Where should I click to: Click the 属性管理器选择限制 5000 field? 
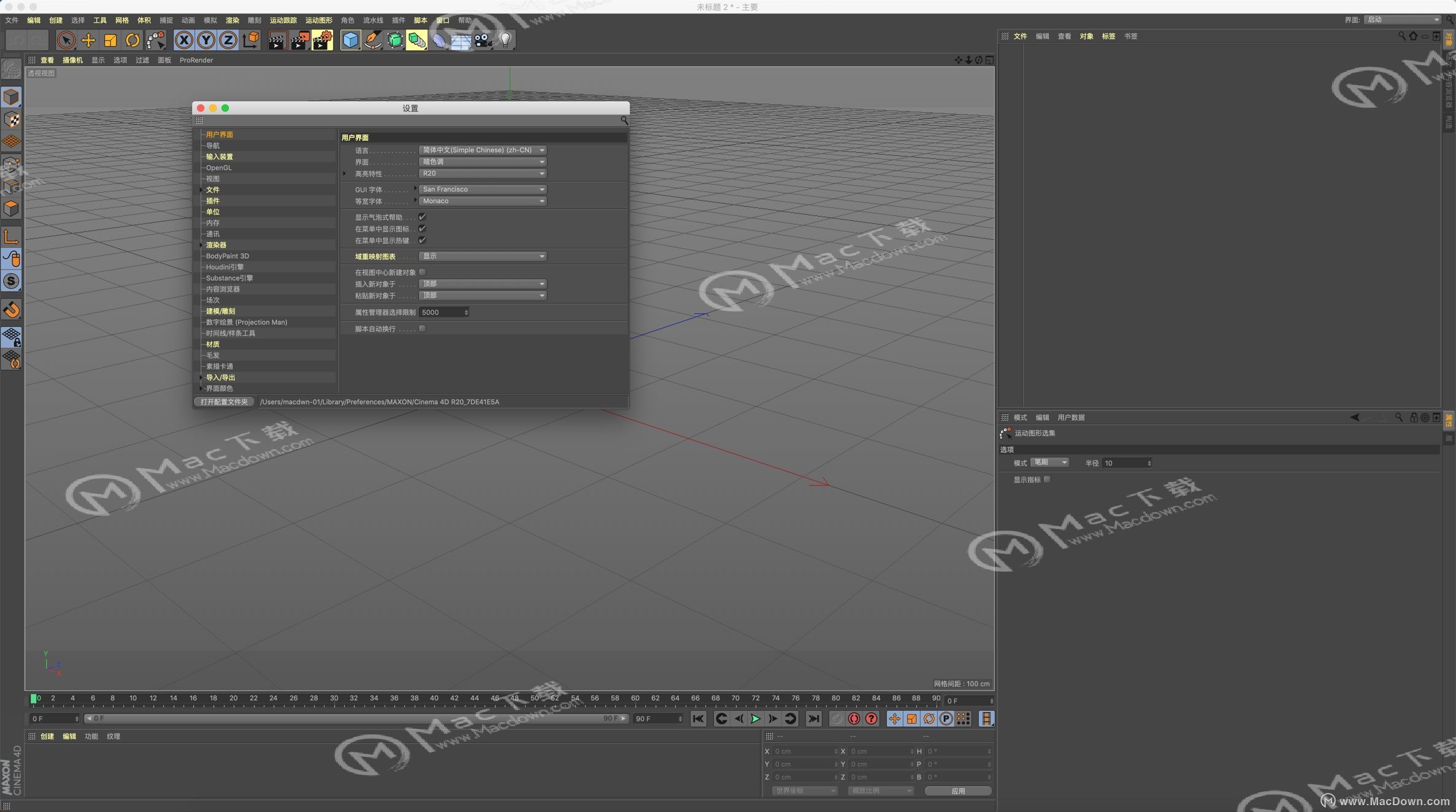(444, 312)
